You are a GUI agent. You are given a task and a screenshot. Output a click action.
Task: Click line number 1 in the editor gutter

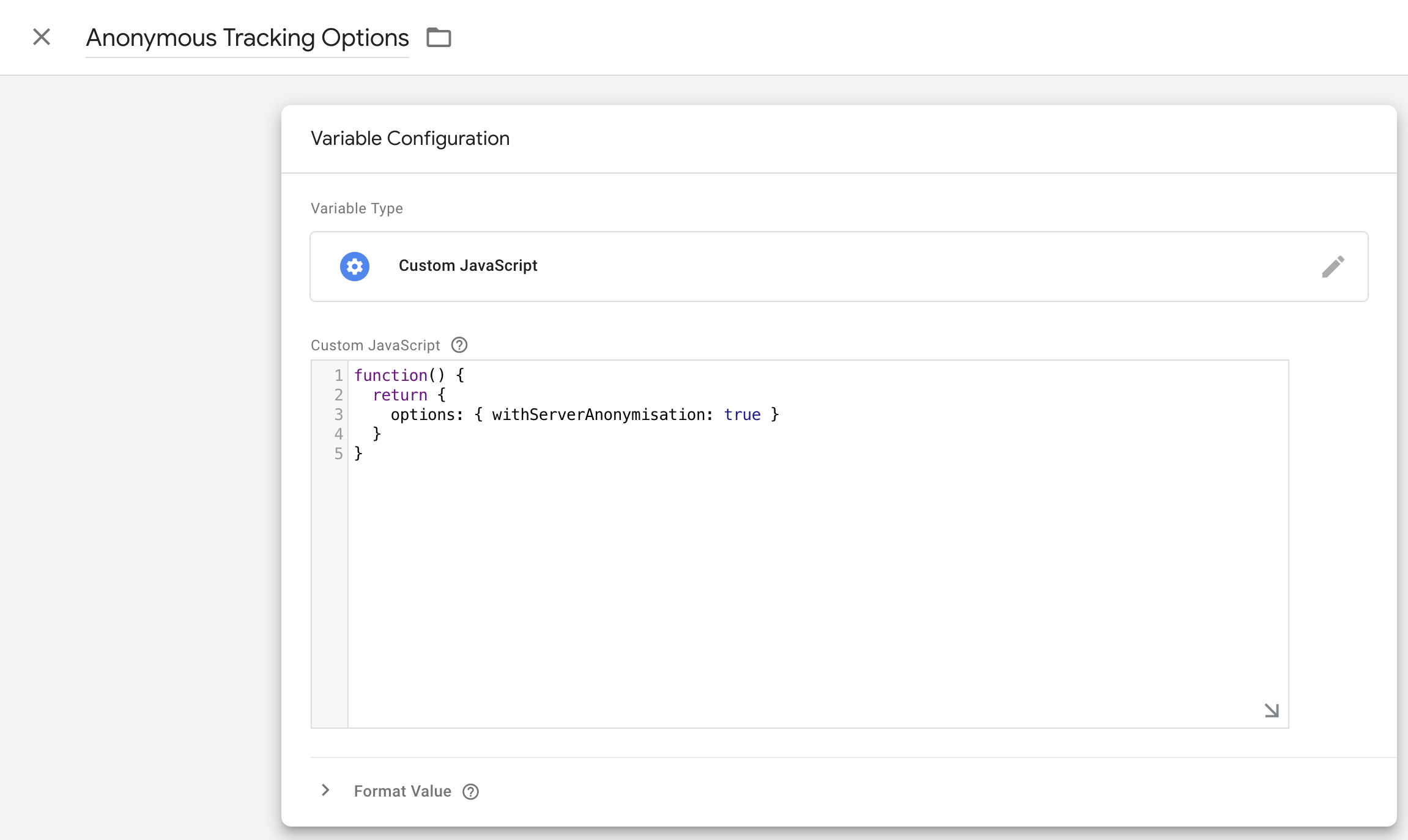(x=338, y=375)
